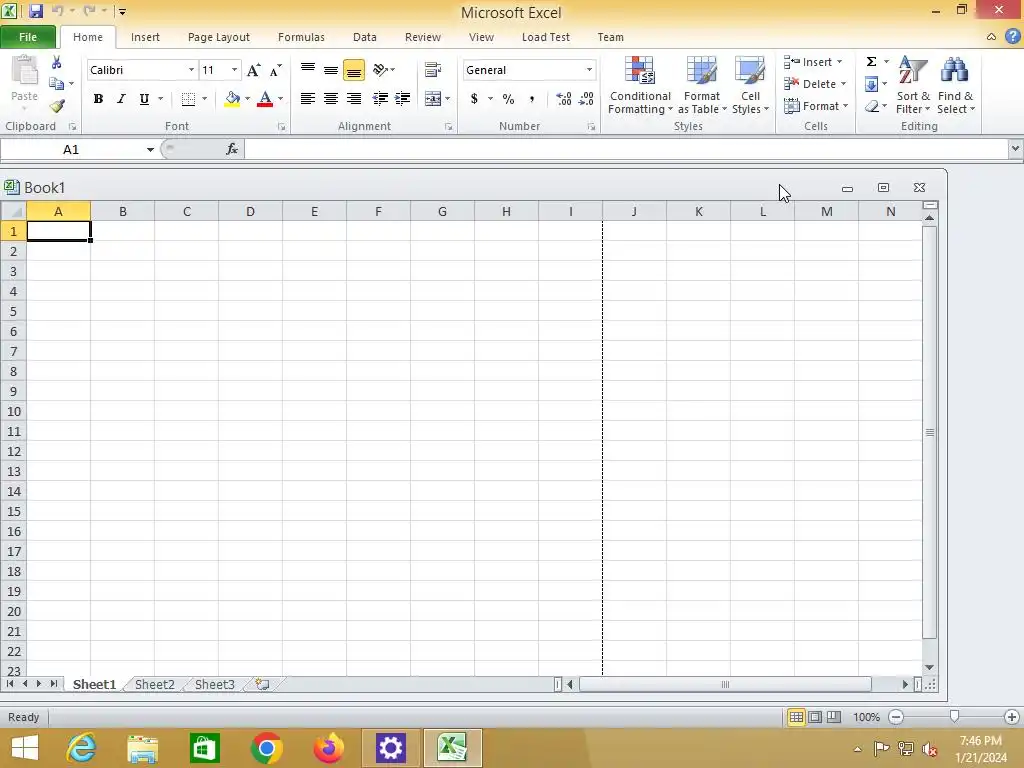The image size is (1024, 768).
Task: Click Merge & Center icon
Action: tap(432, 99)
